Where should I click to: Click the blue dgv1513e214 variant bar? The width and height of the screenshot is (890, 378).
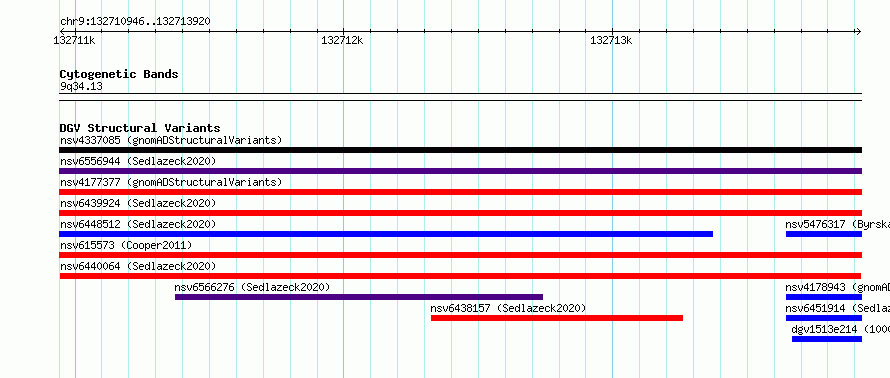[827, 339]
